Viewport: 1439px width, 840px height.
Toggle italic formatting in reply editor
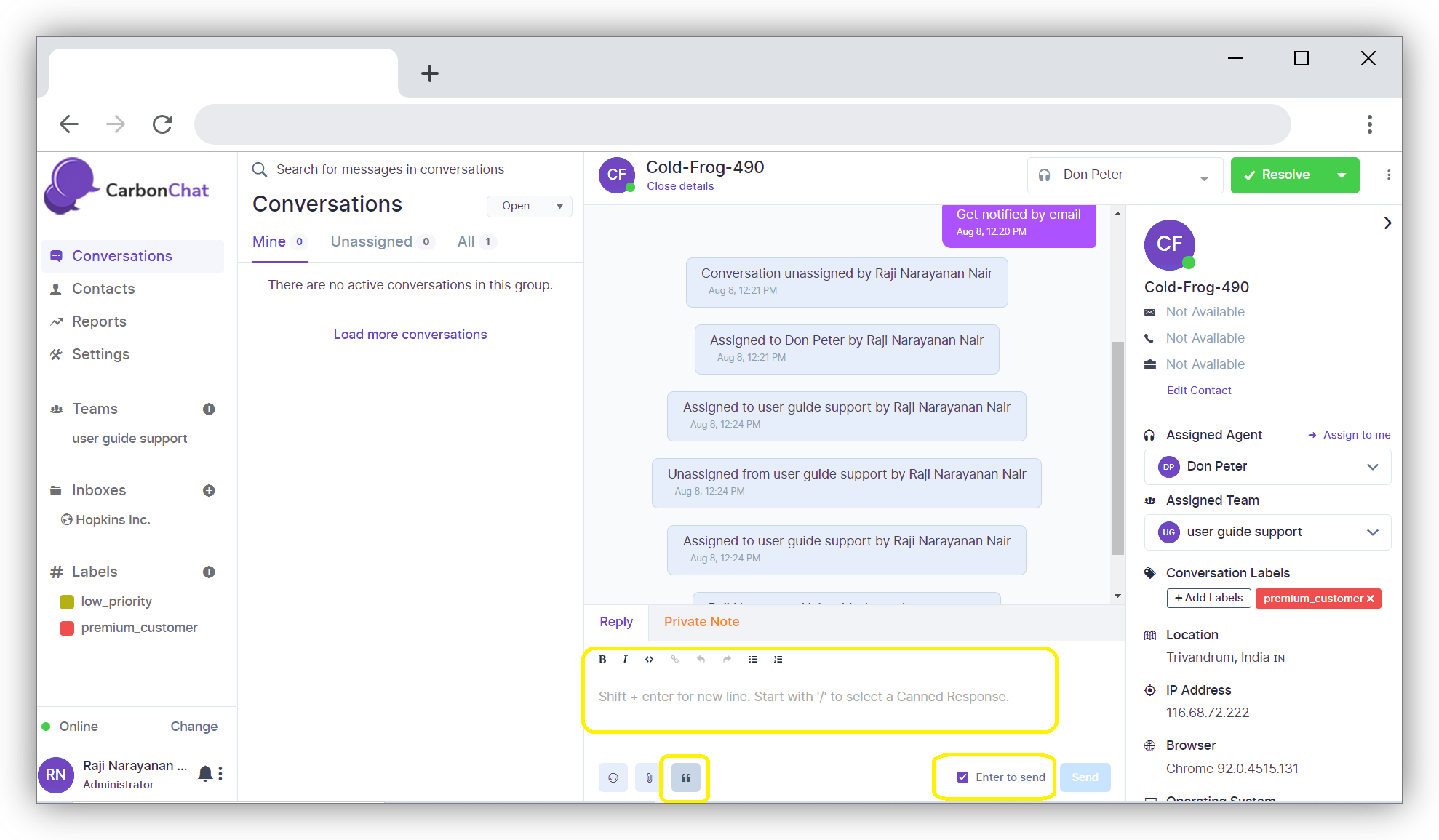(x=625, y=660)
